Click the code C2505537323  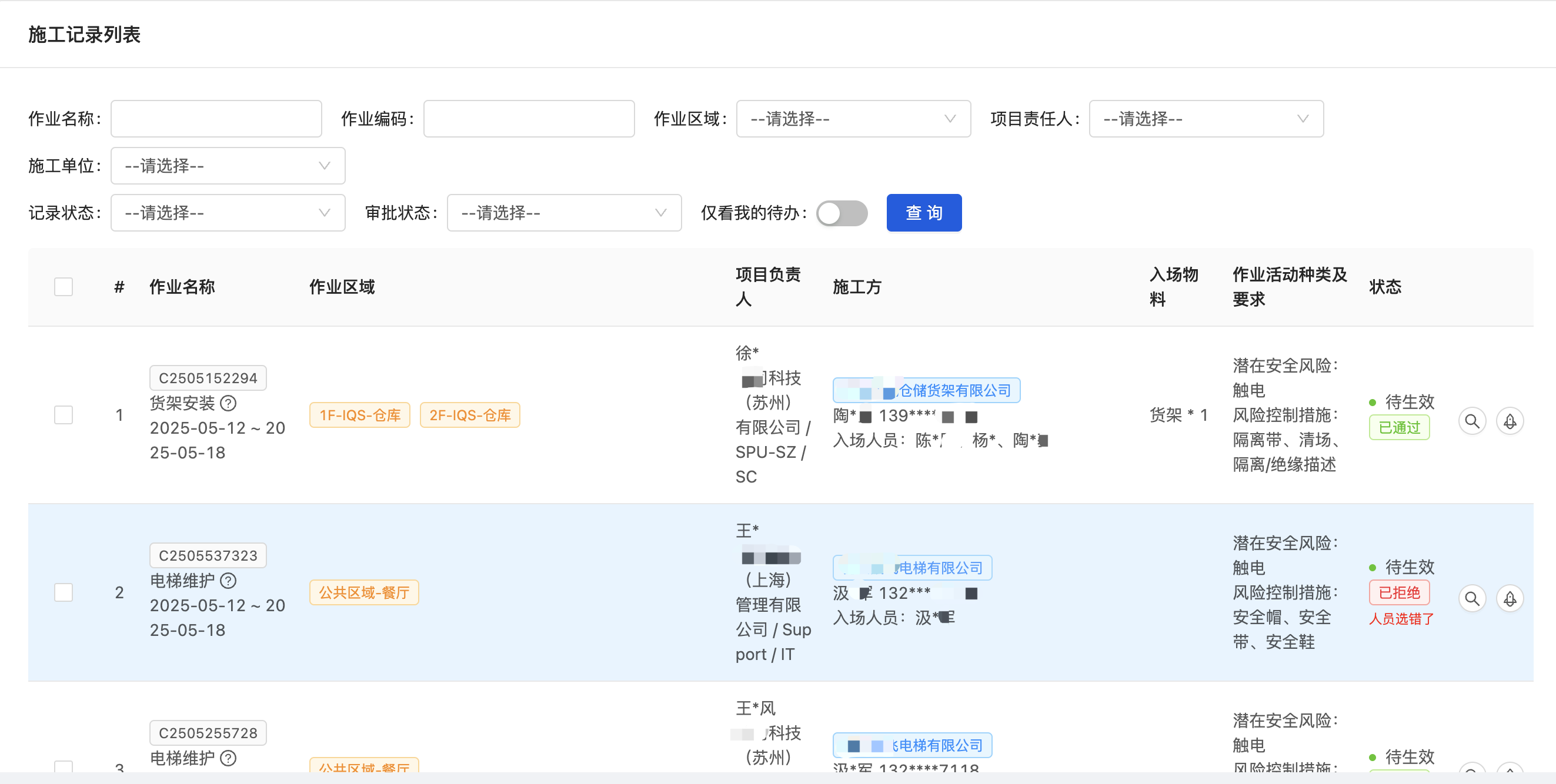point(208,556)
